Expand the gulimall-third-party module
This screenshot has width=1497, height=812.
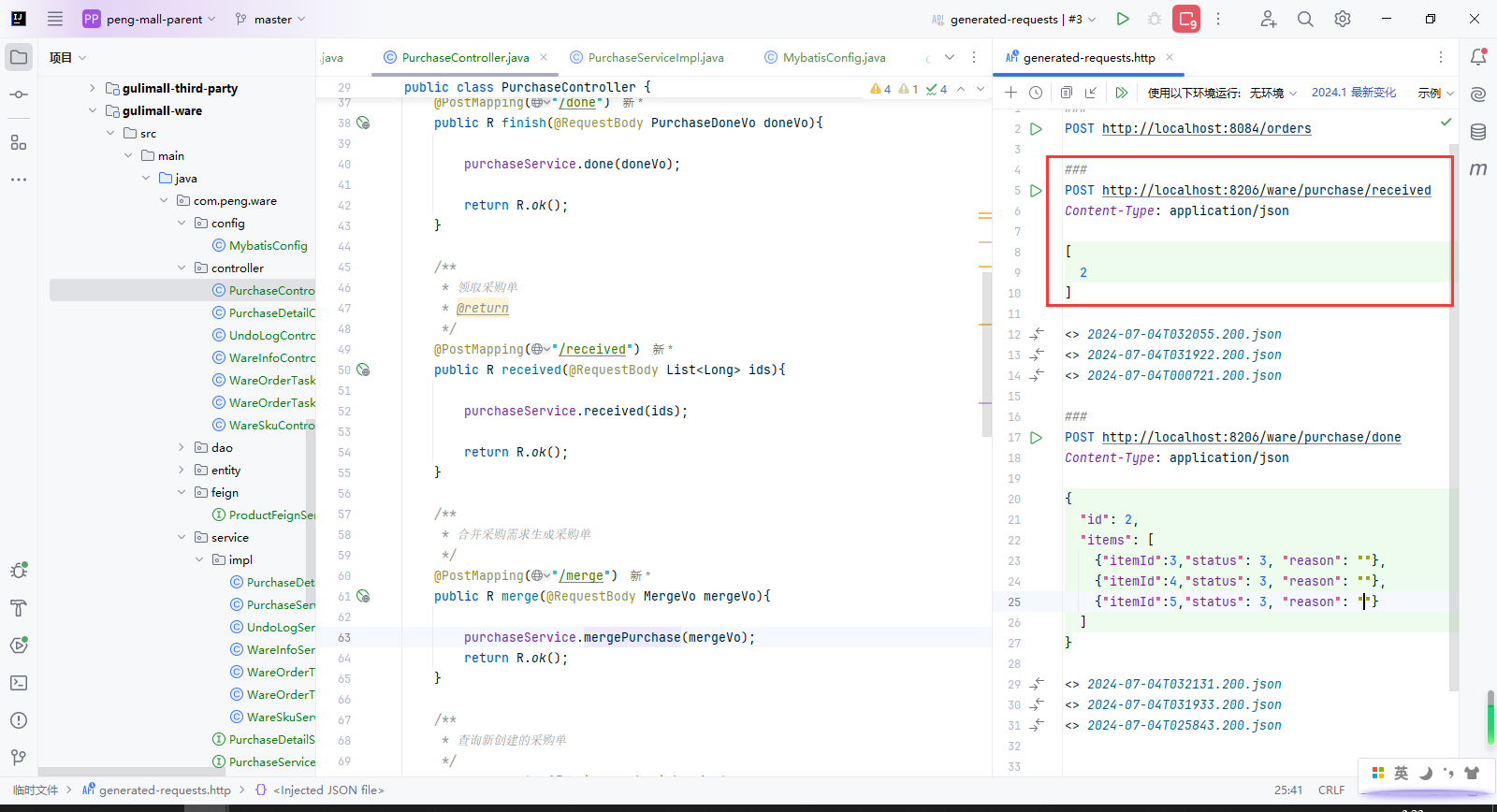pyautogui.click(x=92, y=89)
